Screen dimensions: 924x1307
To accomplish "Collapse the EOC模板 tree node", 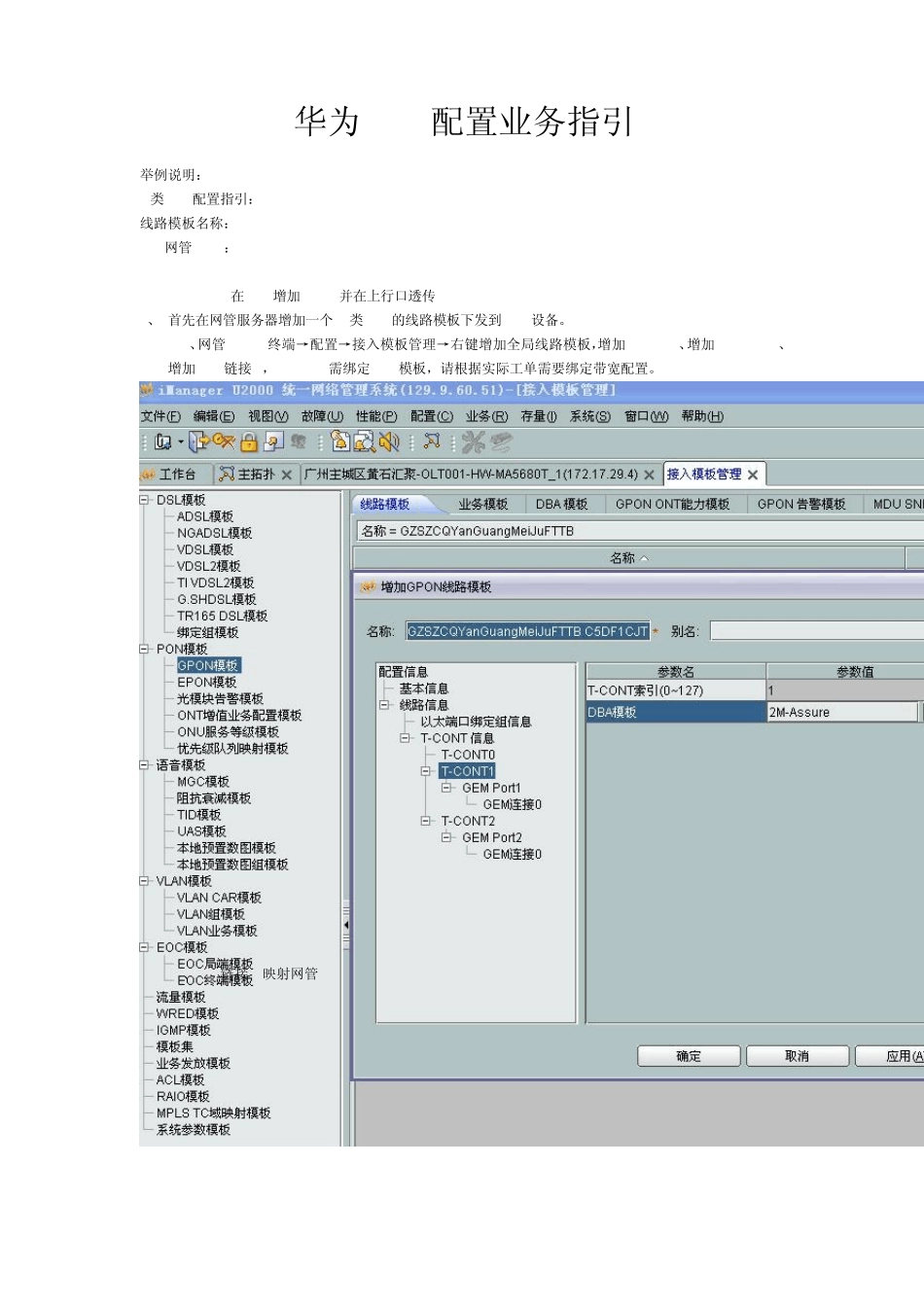I will 144,947.
